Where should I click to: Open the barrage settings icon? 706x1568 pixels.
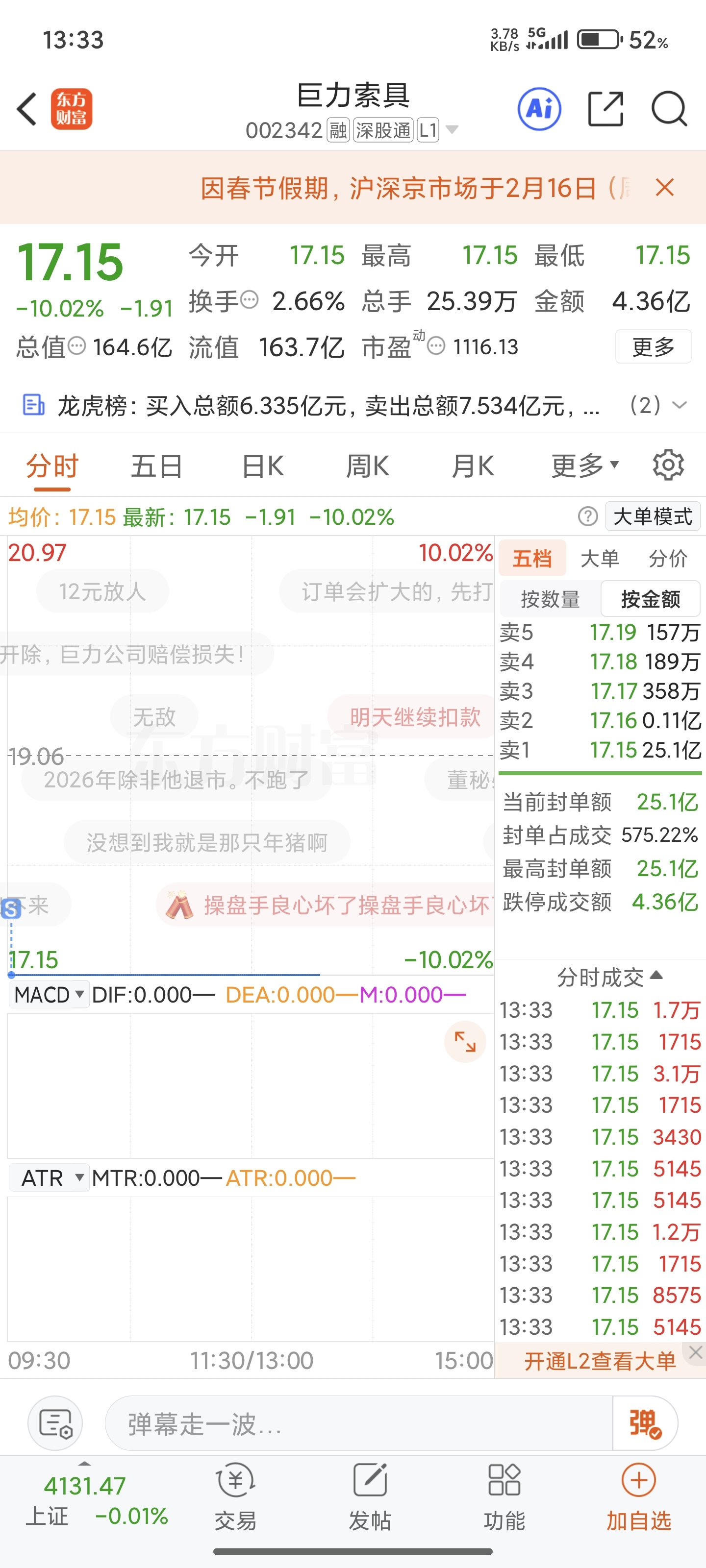pos(55,1423)
